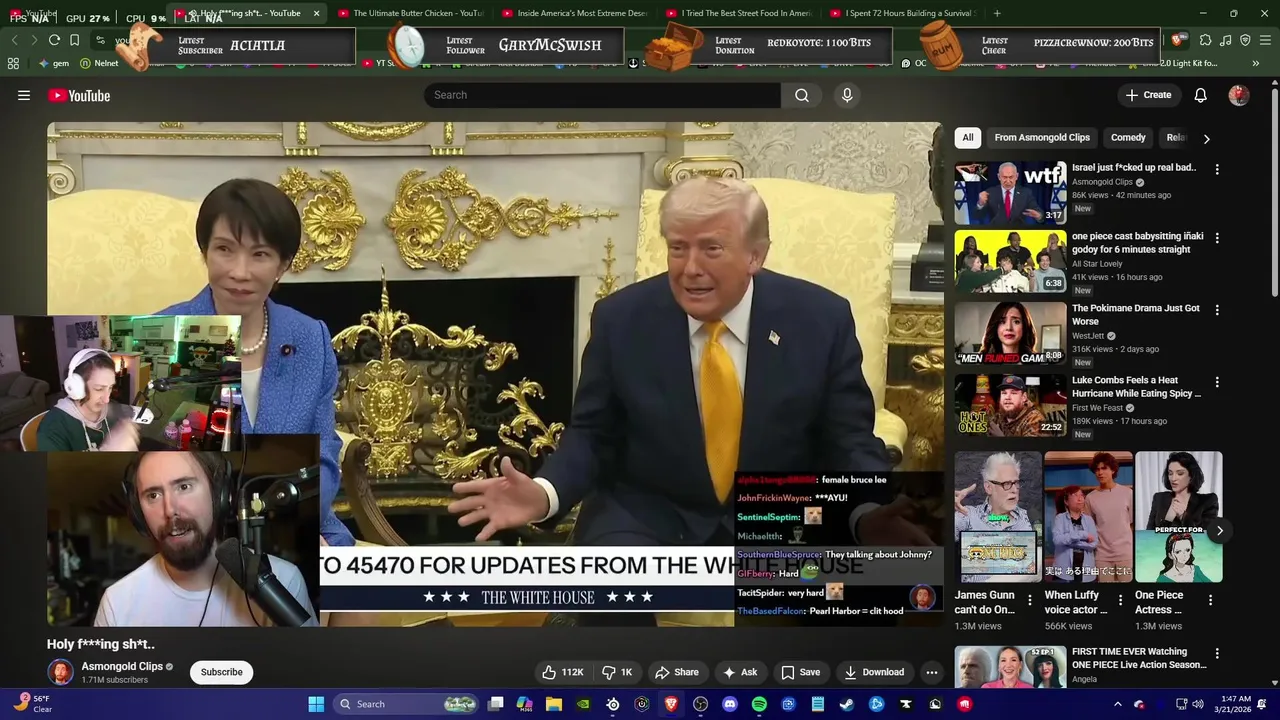Go to the YouTube home logo
Screen dimensions: 1280x720
click(79, 95)
